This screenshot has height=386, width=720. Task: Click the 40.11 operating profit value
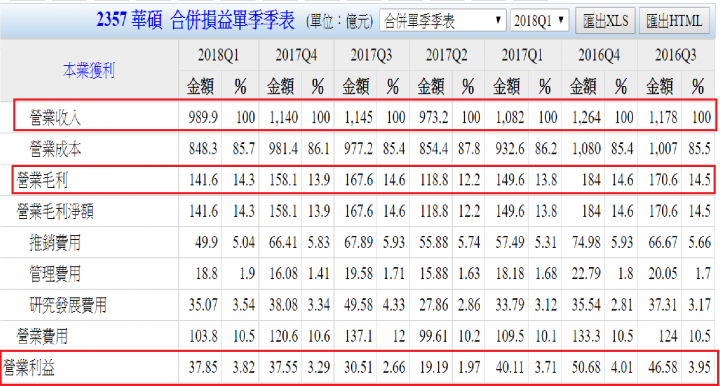510,367
